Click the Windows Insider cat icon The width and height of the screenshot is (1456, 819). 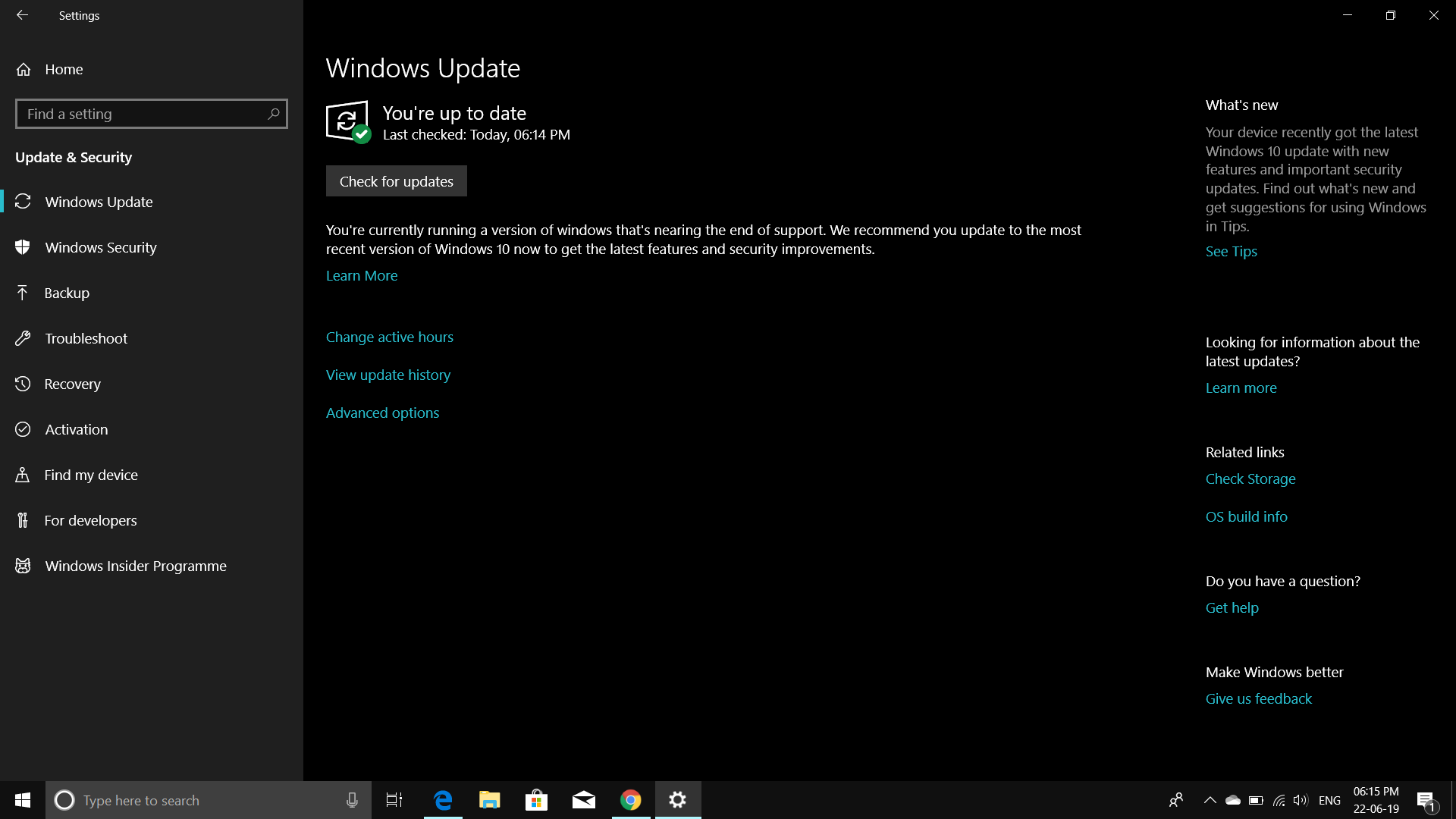[x=23, y=566]
